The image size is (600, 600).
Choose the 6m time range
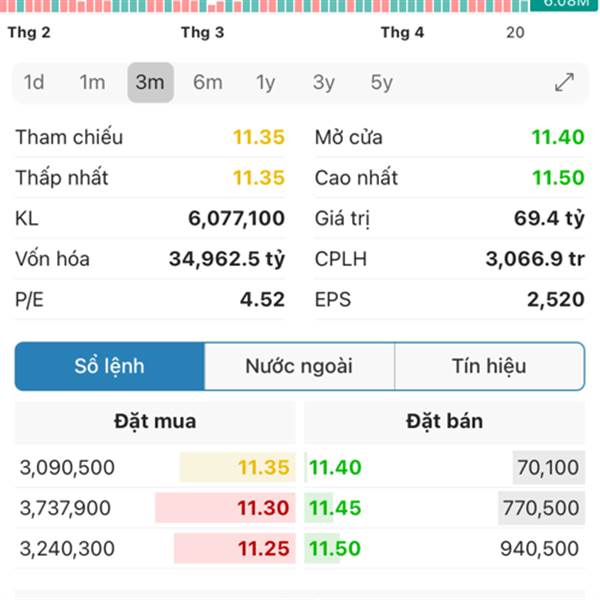point(208,83)
